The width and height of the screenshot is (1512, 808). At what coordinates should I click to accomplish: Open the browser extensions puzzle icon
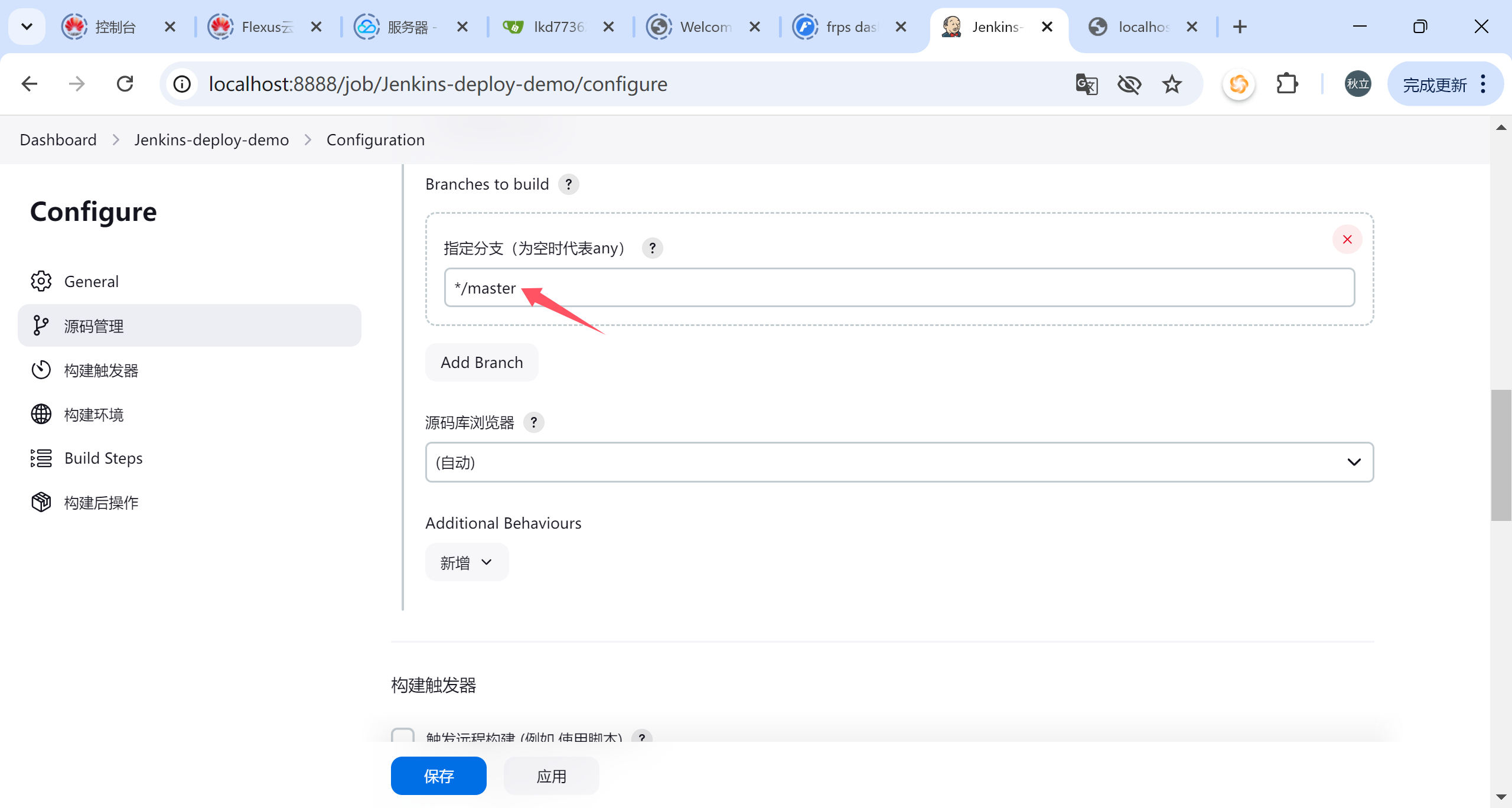pyautogui.click(x=1286, y=84)
